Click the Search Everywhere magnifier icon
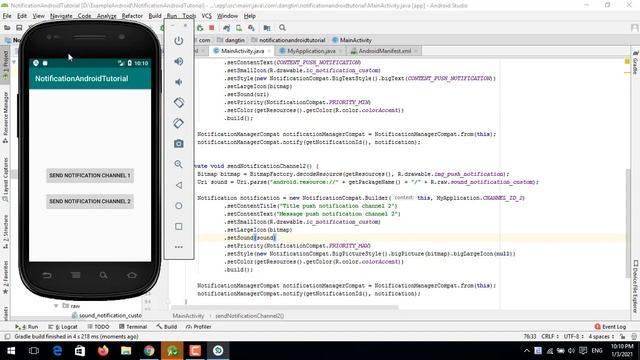The width and height of the screenshot is (640, 360). tap(282, 28)
